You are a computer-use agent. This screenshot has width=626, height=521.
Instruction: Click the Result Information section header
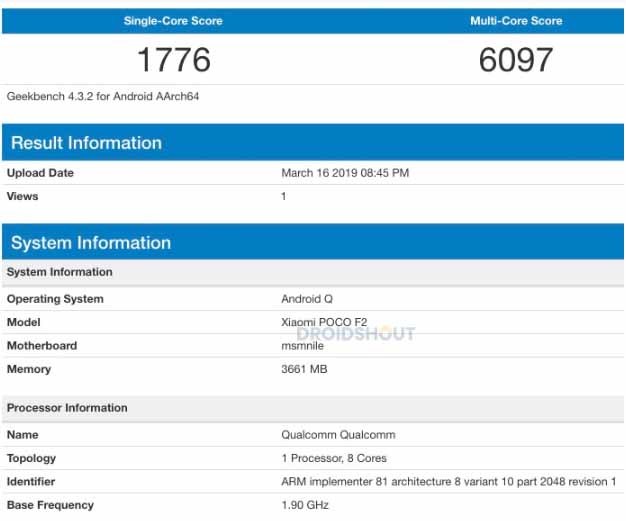click(313, 143)
